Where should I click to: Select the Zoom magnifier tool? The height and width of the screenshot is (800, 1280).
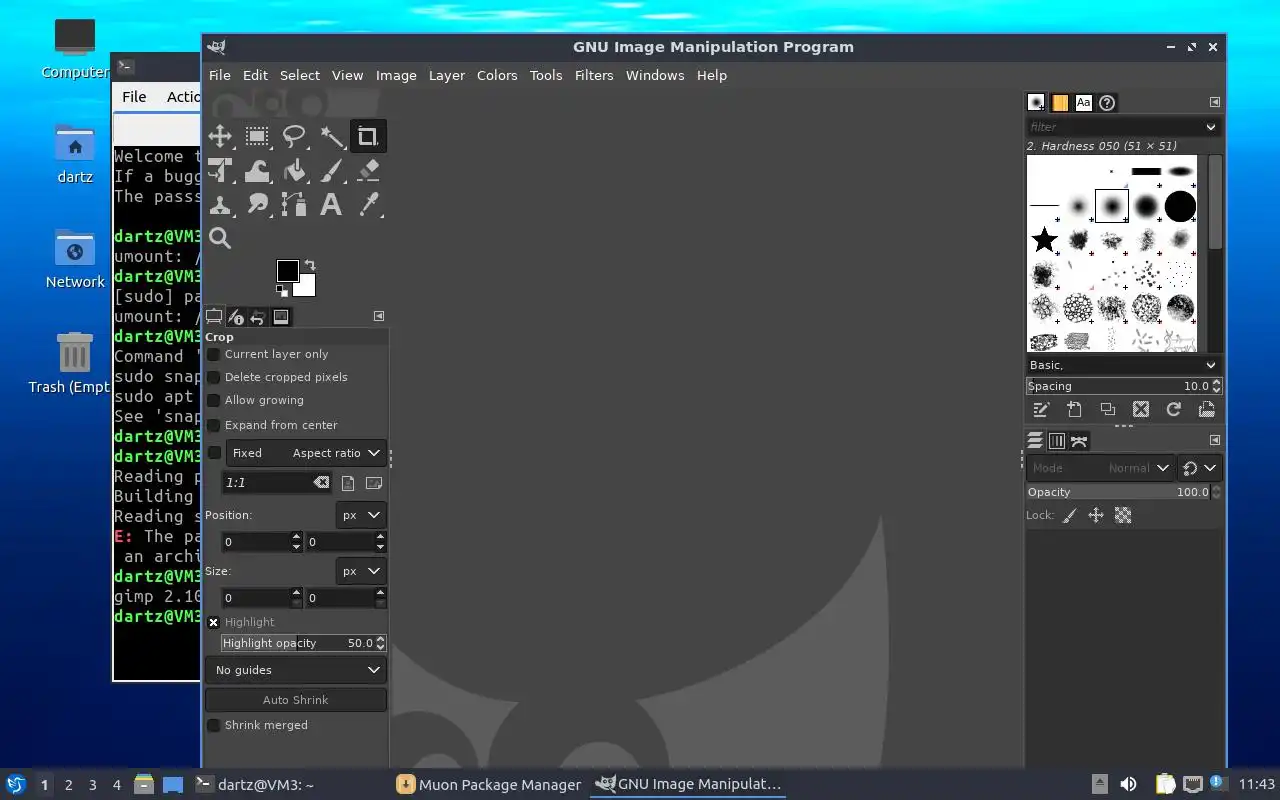click(220, 238)
